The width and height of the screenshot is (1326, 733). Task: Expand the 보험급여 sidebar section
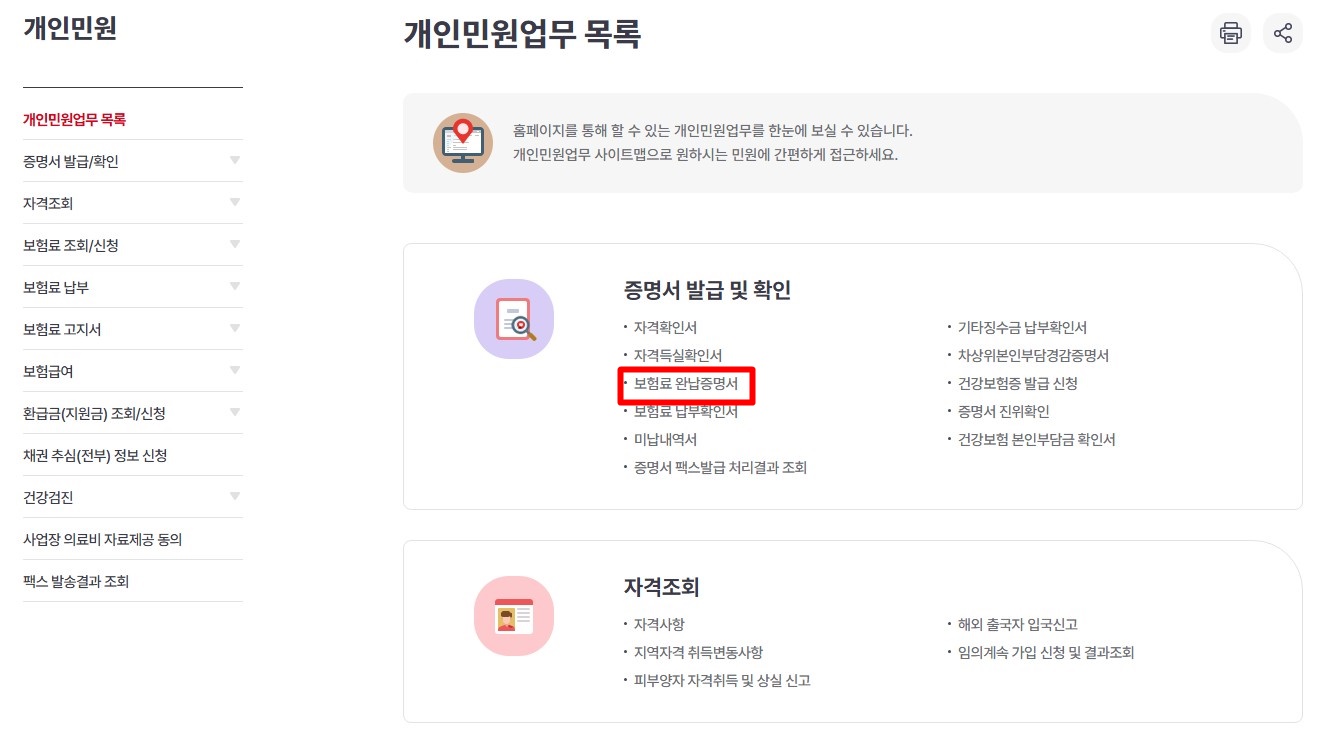click(x=235, y=370)
